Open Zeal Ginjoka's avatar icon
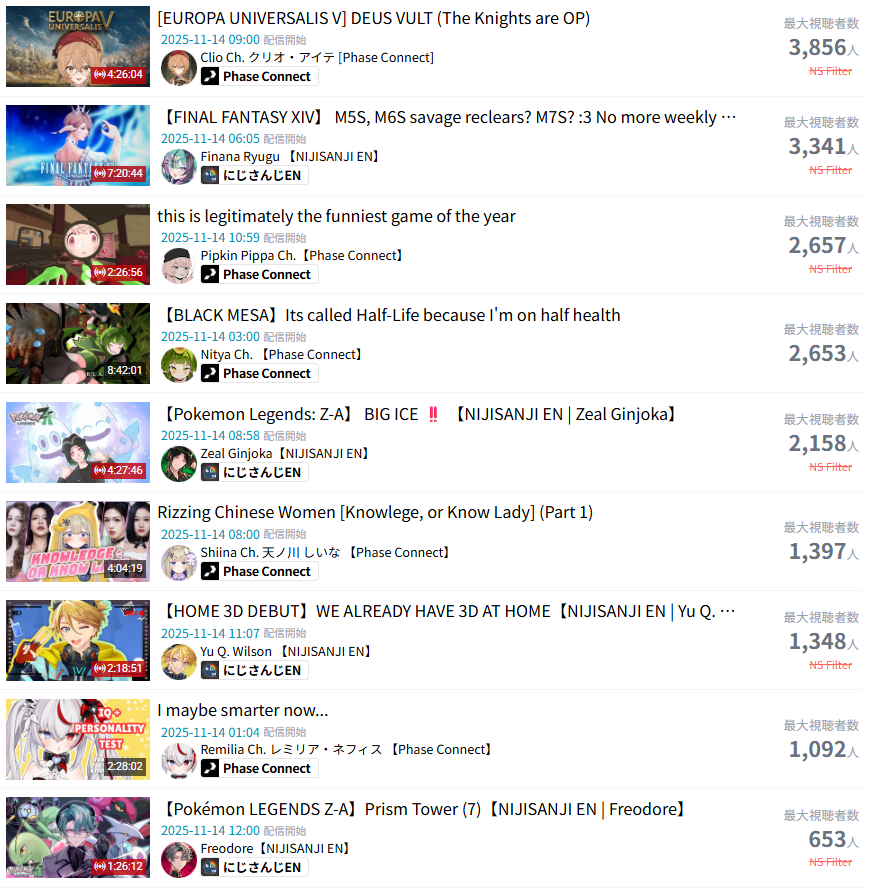The width and height of the screenshot is (877, 890). click(x=179, y=464)
